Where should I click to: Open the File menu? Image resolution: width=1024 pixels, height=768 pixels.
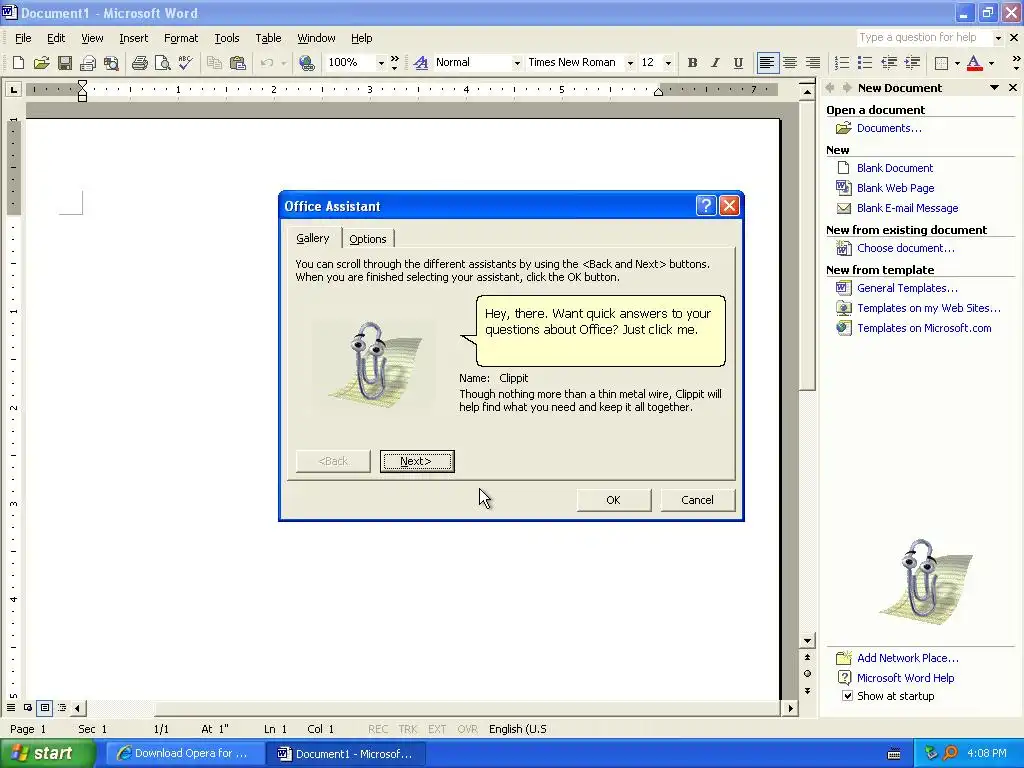[x=23, y=38]
